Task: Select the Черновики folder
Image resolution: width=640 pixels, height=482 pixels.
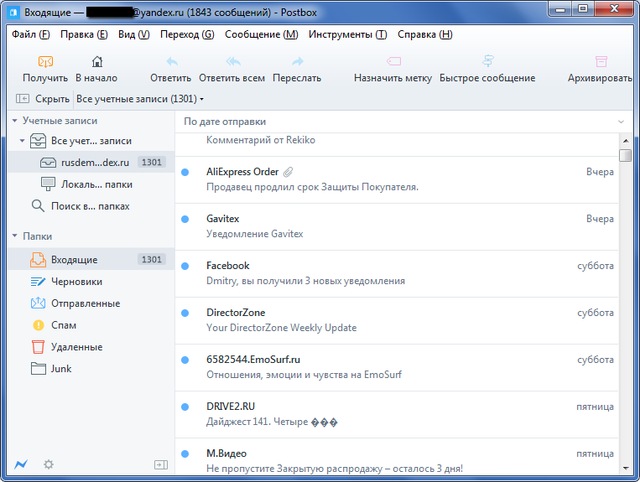Action: (76, 282)
